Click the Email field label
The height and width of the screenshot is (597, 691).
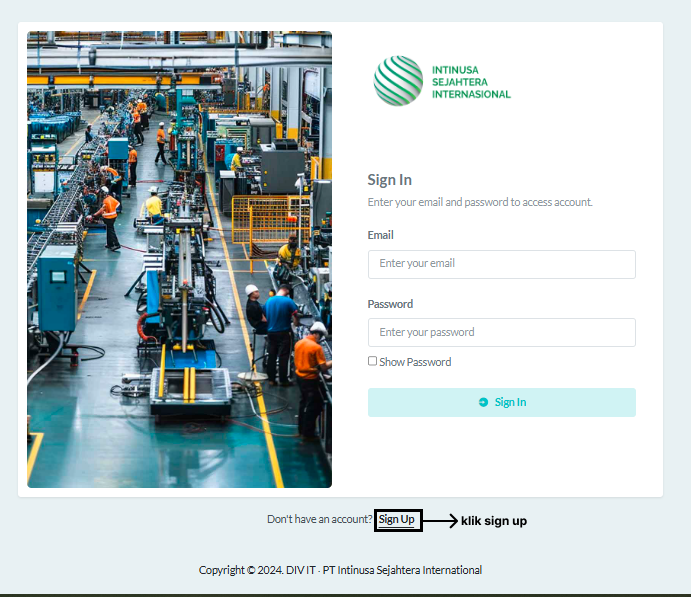point(380,235)
